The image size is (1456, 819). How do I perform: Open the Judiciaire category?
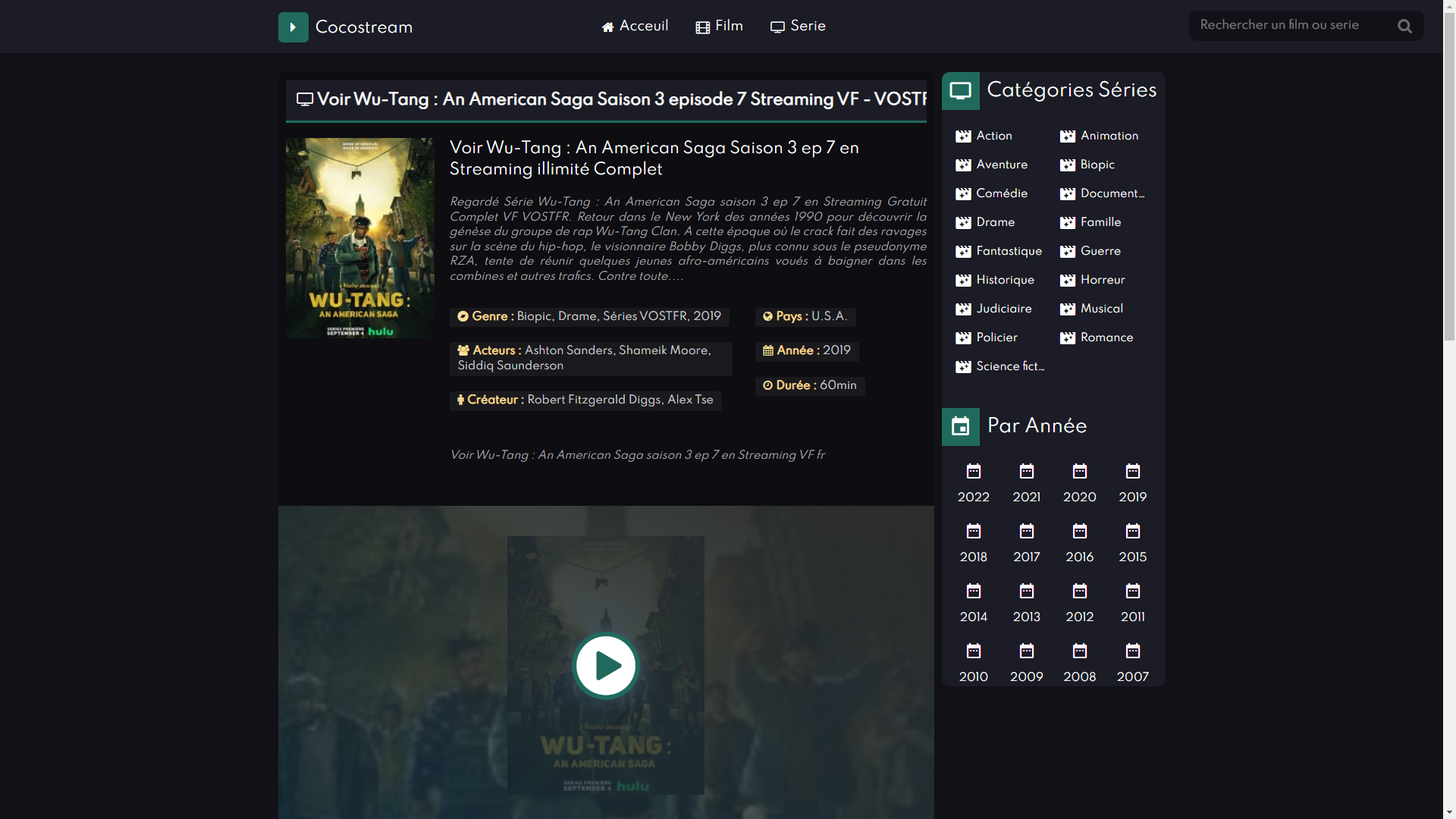[1003, 309]
